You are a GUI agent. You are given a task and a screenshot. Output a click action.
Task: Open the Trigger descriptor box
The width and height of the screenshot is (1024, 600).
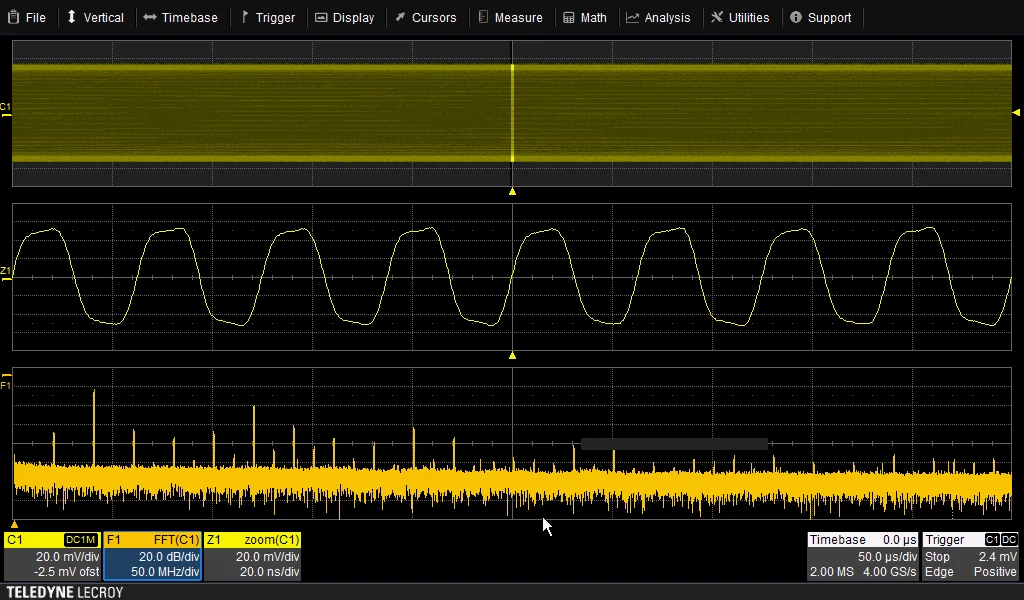coord(970,556)
